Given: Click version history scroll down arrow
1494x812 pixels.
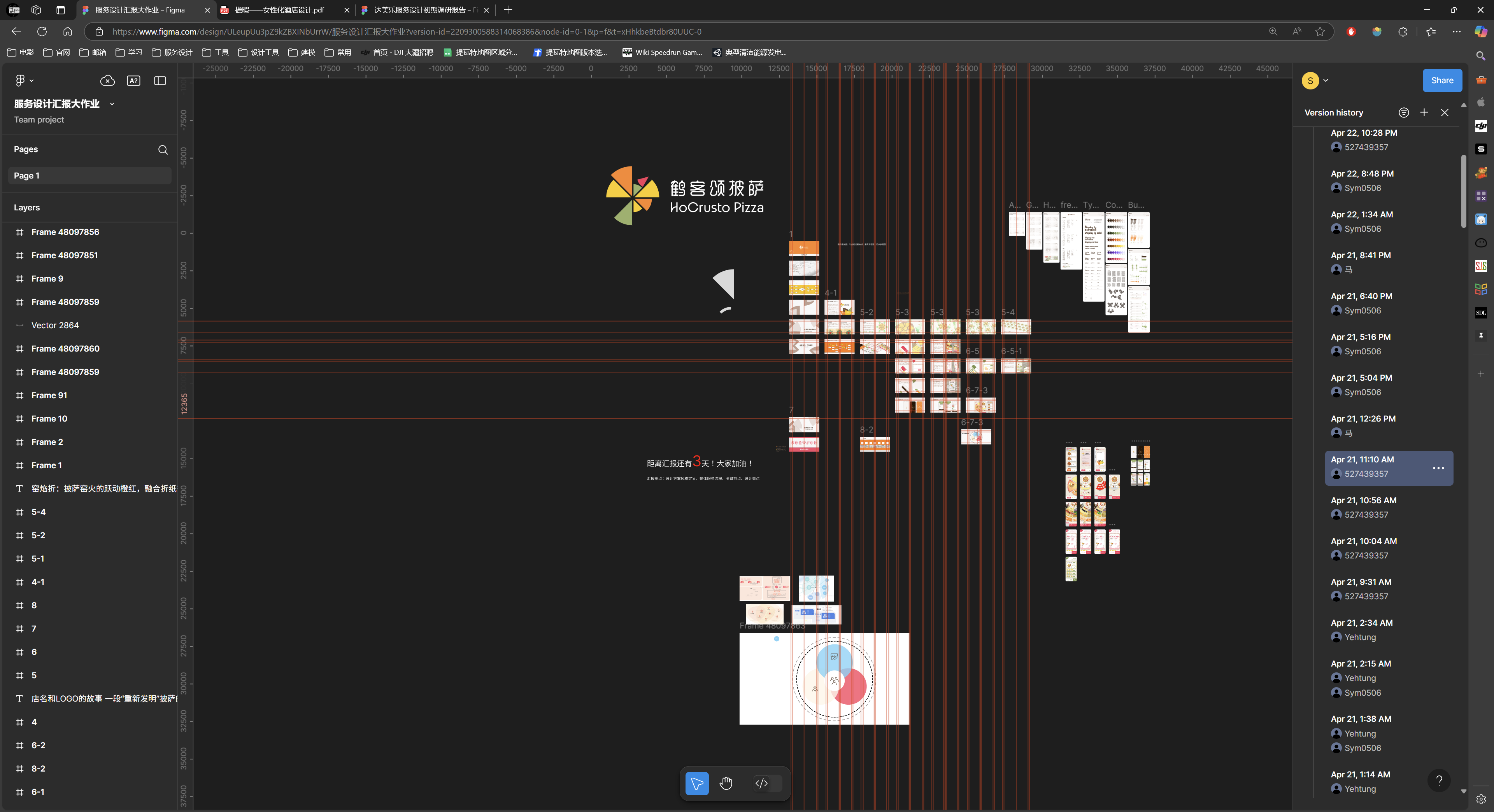Looking at the screenshot, I should 1463,791.
